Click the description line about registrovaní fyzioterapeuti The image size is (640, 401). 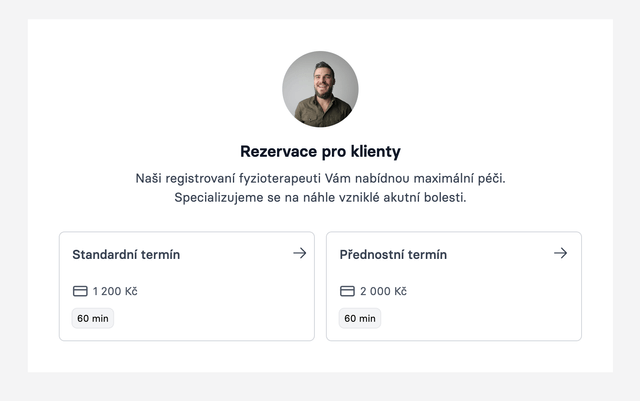coord(320,178)
